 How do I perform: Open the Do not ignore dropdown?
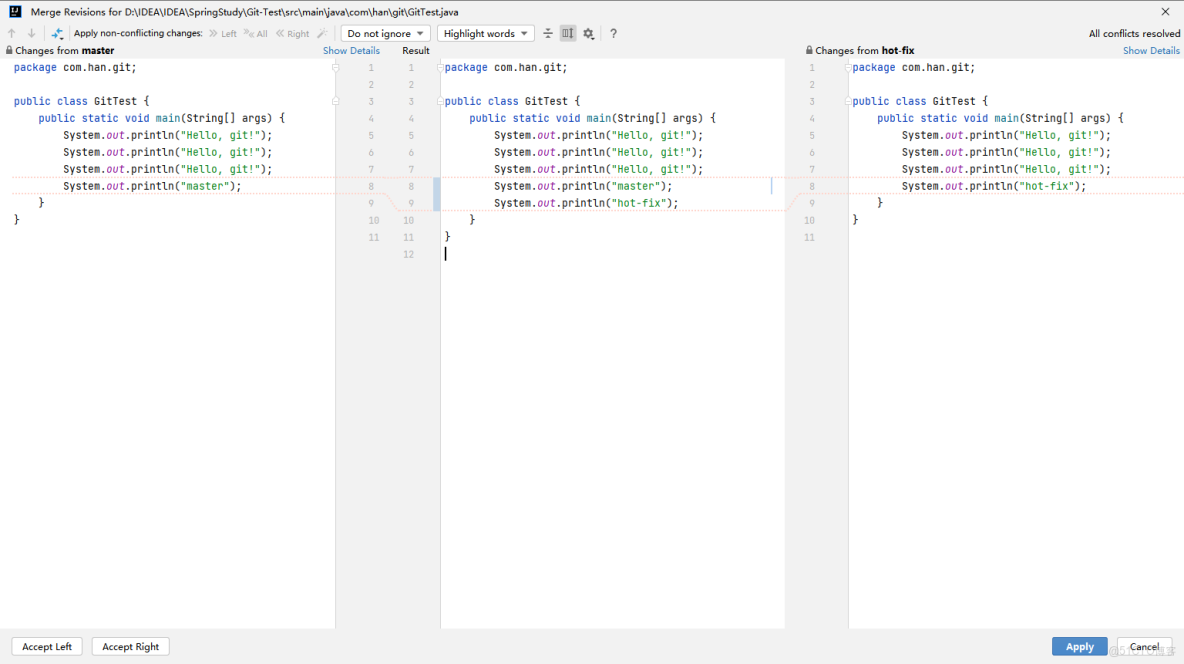click(x=385, y=33)
